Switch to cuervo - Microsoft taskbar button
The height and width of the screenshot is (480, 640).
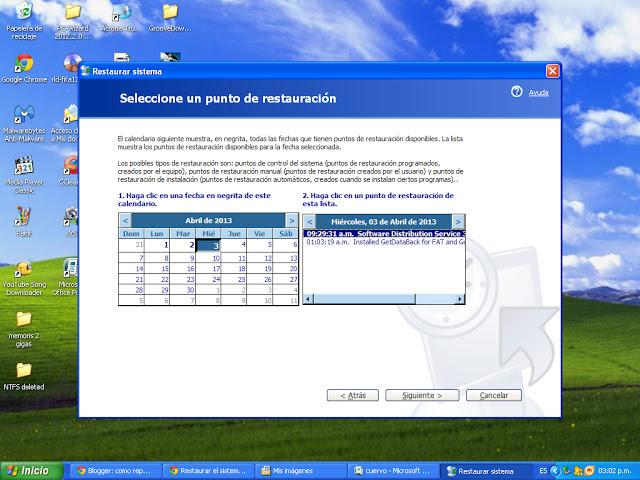click(393, 471)
